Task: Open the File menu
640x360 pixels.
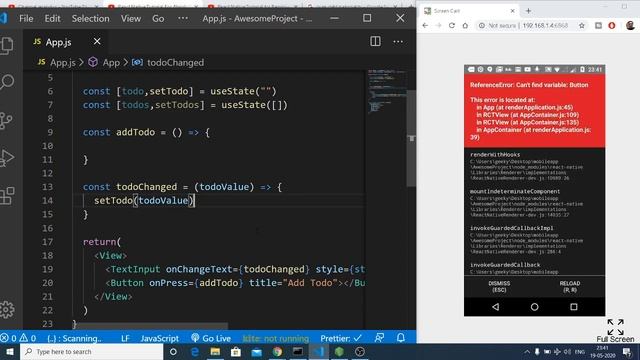Action: coord(26,18)
